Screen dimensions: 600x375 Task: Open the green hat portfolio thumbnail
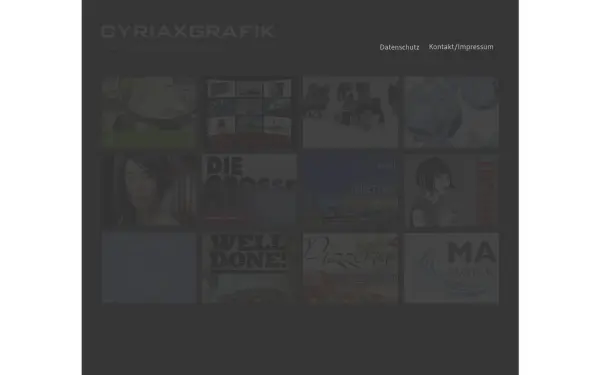click(x=149, y=112)
